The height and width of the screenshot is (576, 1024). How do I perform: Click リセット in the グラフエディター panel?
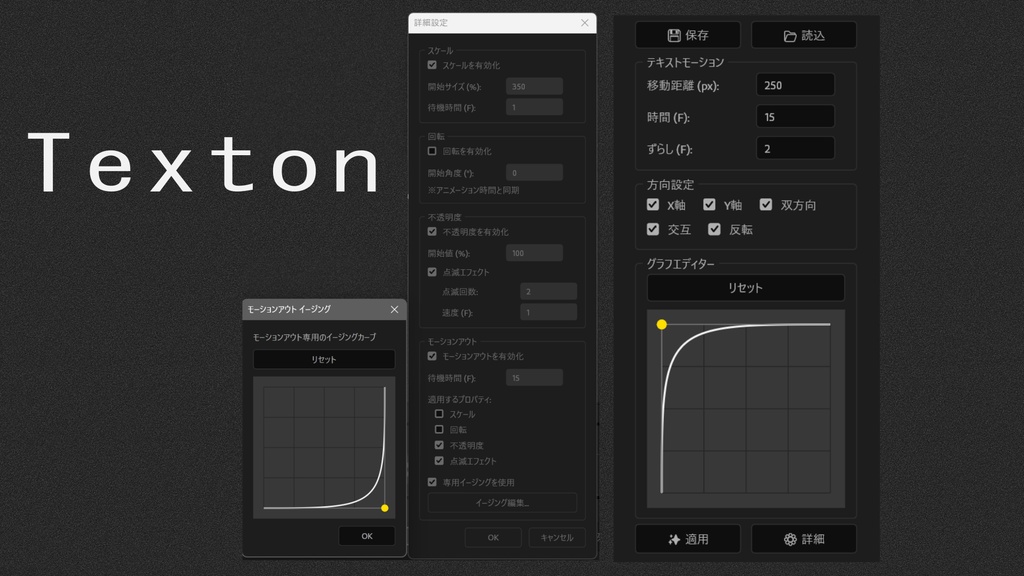pos(745,288)
